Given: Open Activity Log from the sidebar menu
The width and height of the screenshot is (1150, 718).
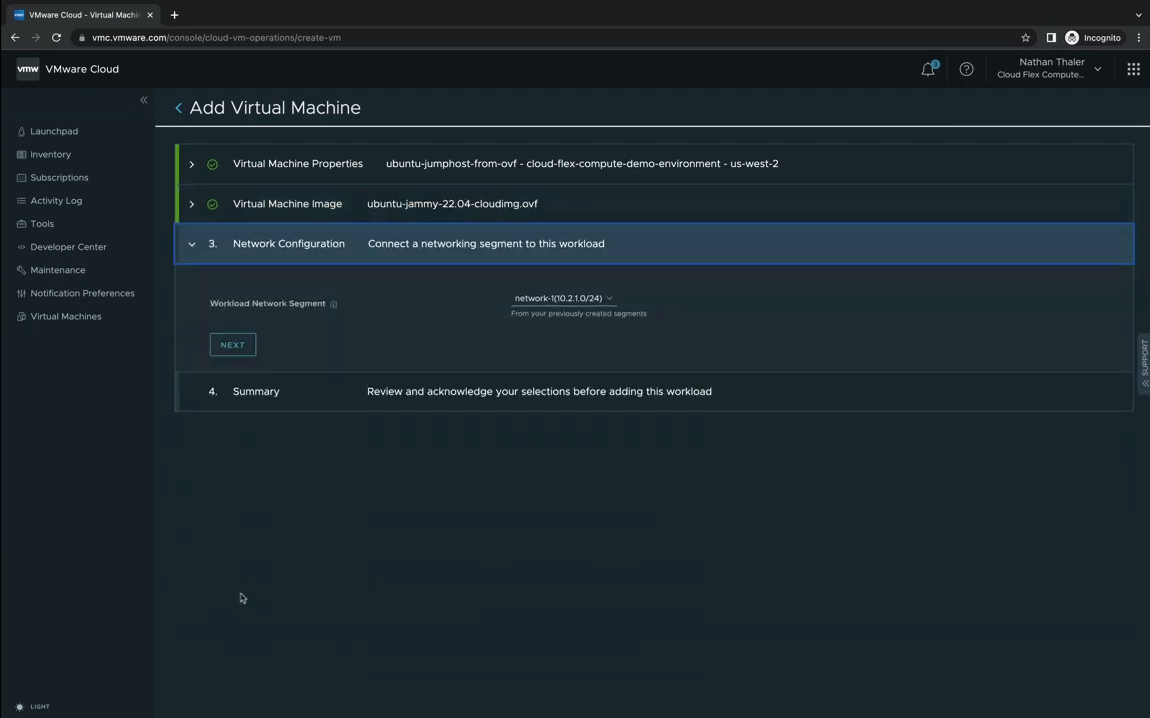Looking at the screenshot, I should (56, 201).
